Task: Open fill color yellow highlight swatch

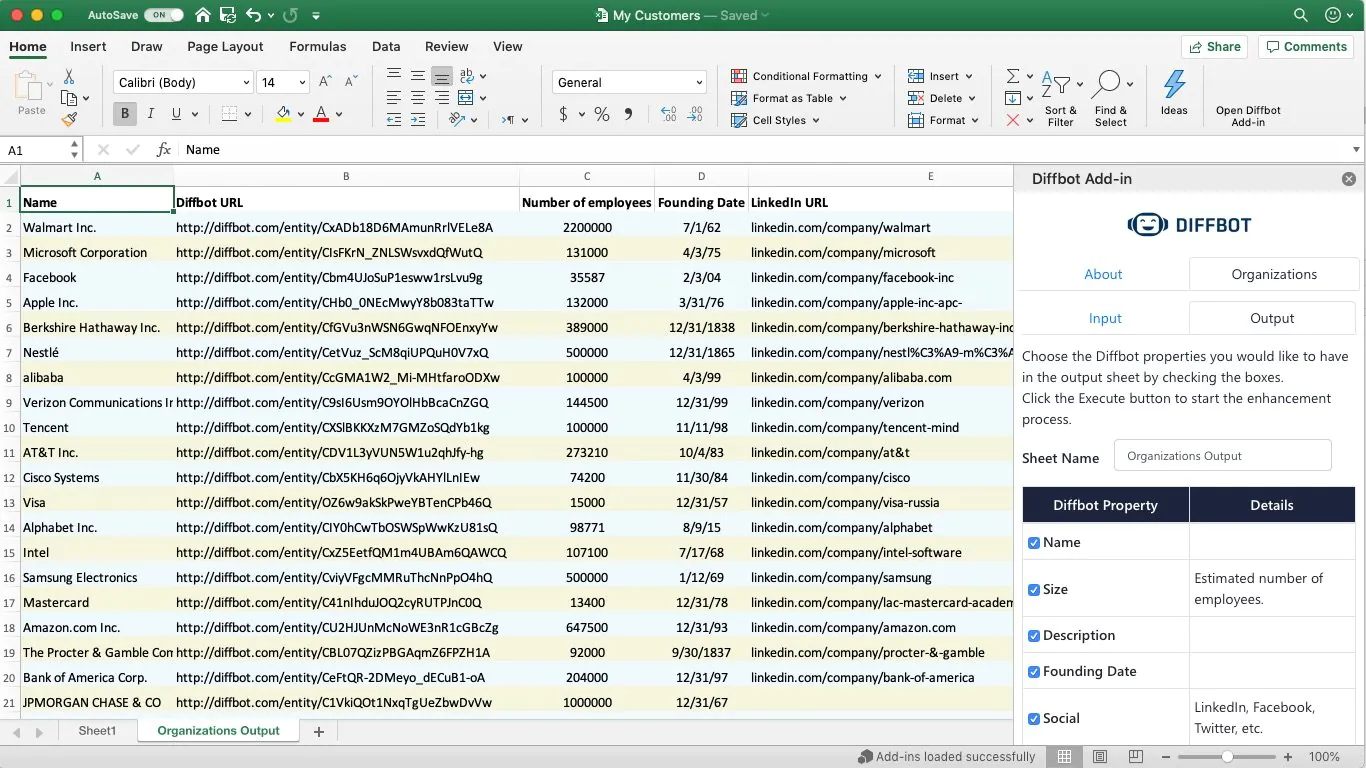Action: (x=283, y=114)
